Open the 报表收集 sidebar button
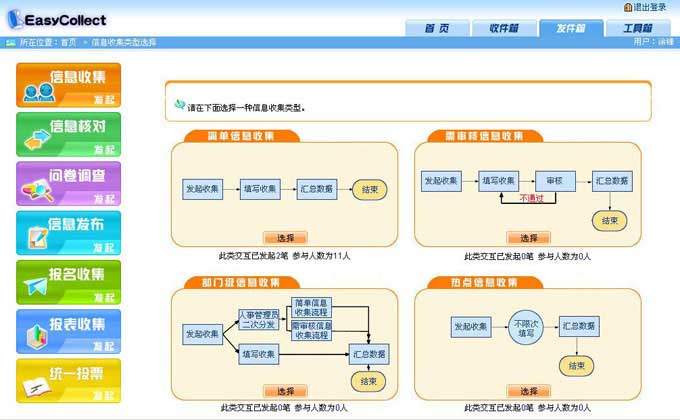 (69, 331)
